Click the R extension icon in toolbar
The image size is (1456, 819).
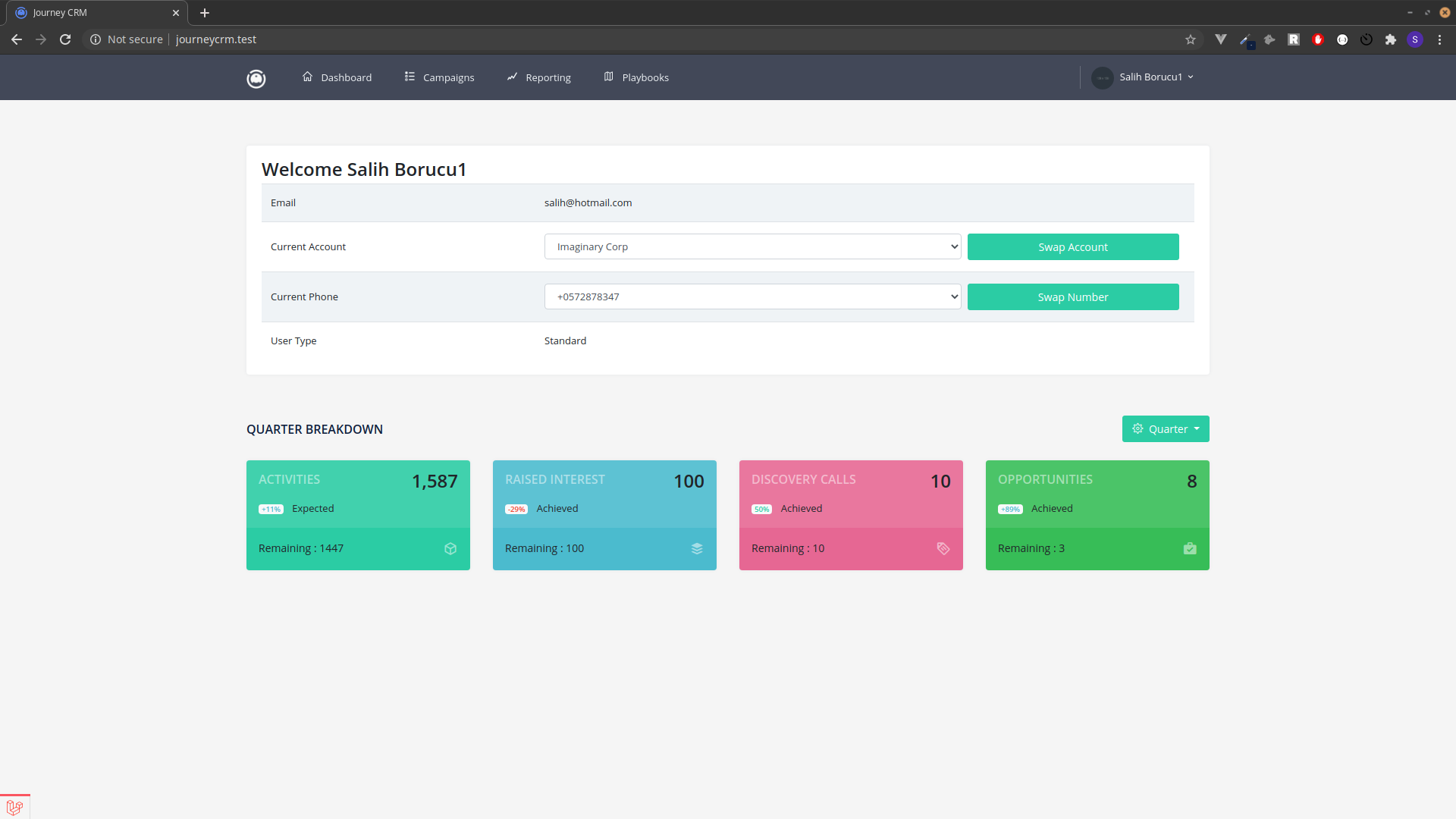coord(1294,39)
